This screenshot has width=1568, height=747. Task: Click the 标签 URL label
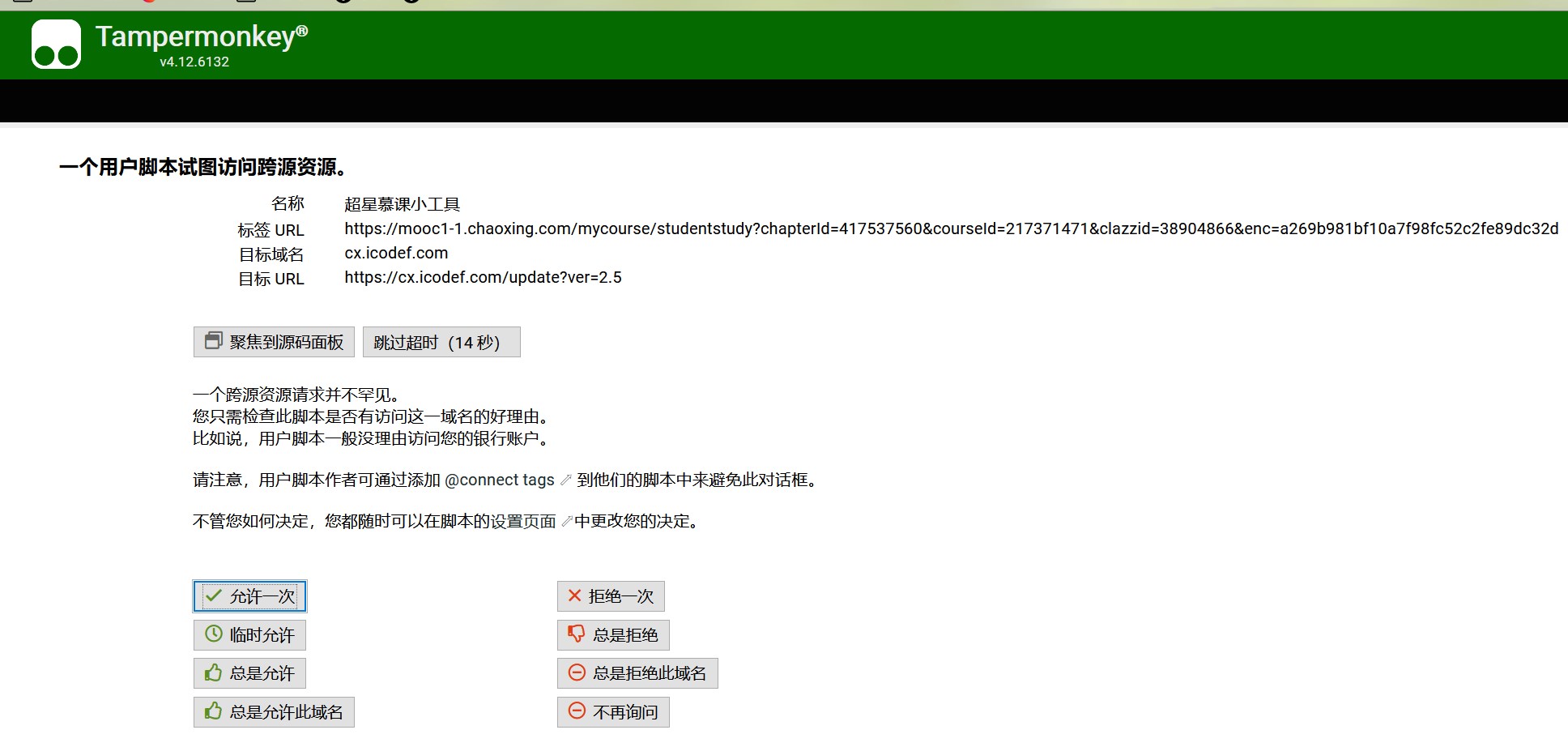271,230
